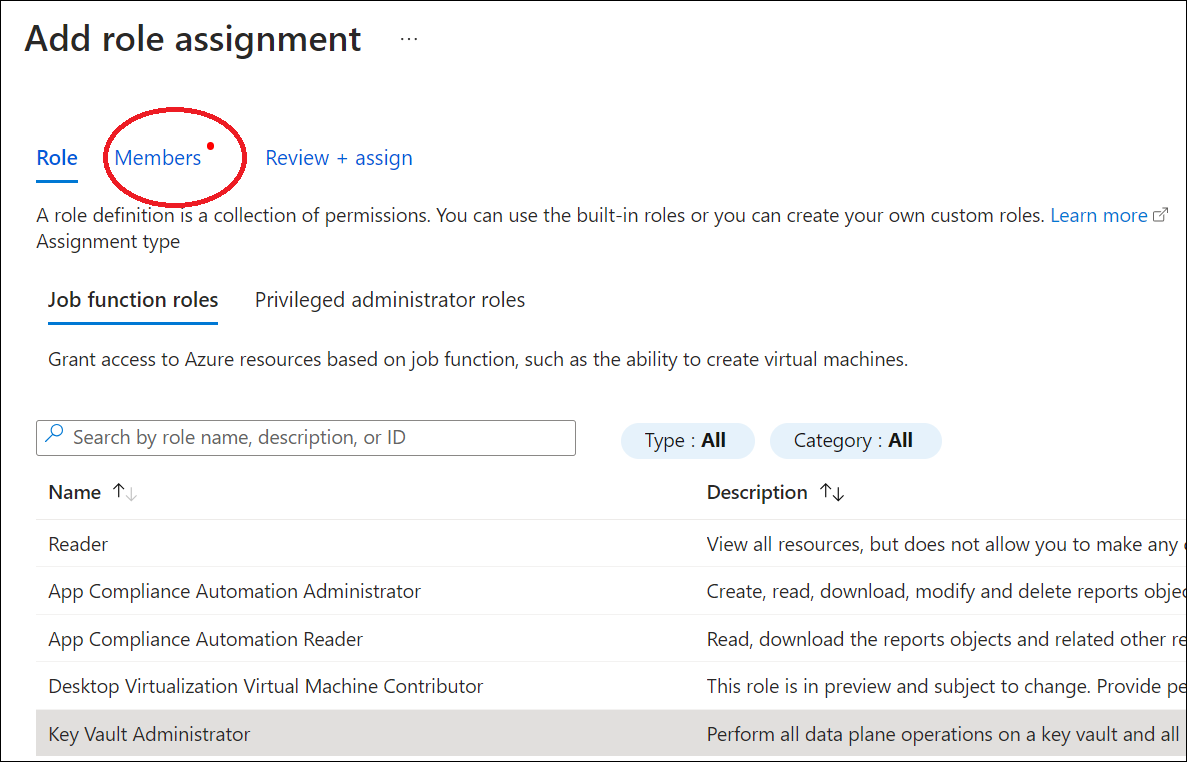Select the Reader role row

pyautogui.click(x=78, y=544)
